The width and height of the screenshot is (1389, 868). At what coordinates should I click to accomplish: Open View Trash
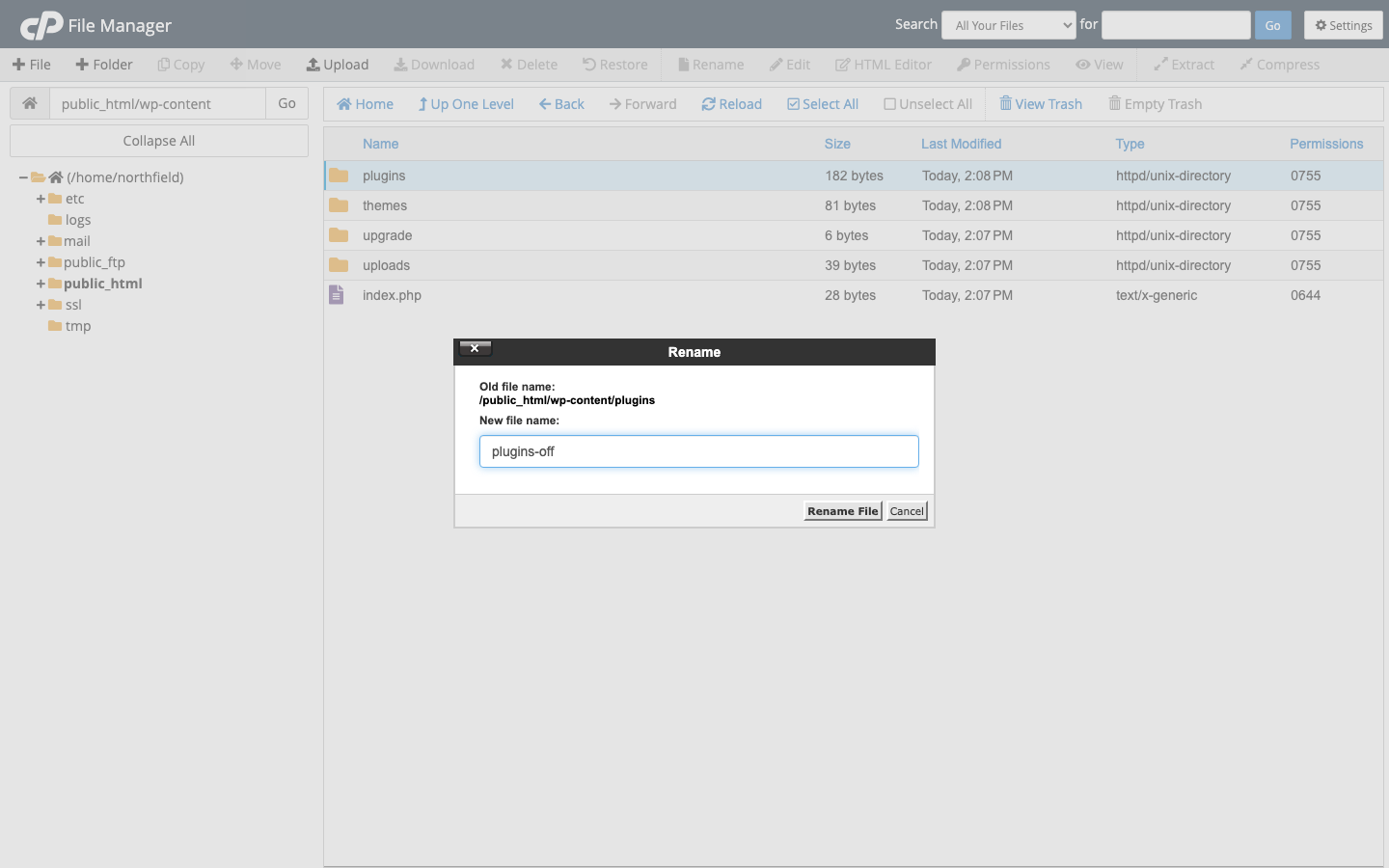(1041, 104)
